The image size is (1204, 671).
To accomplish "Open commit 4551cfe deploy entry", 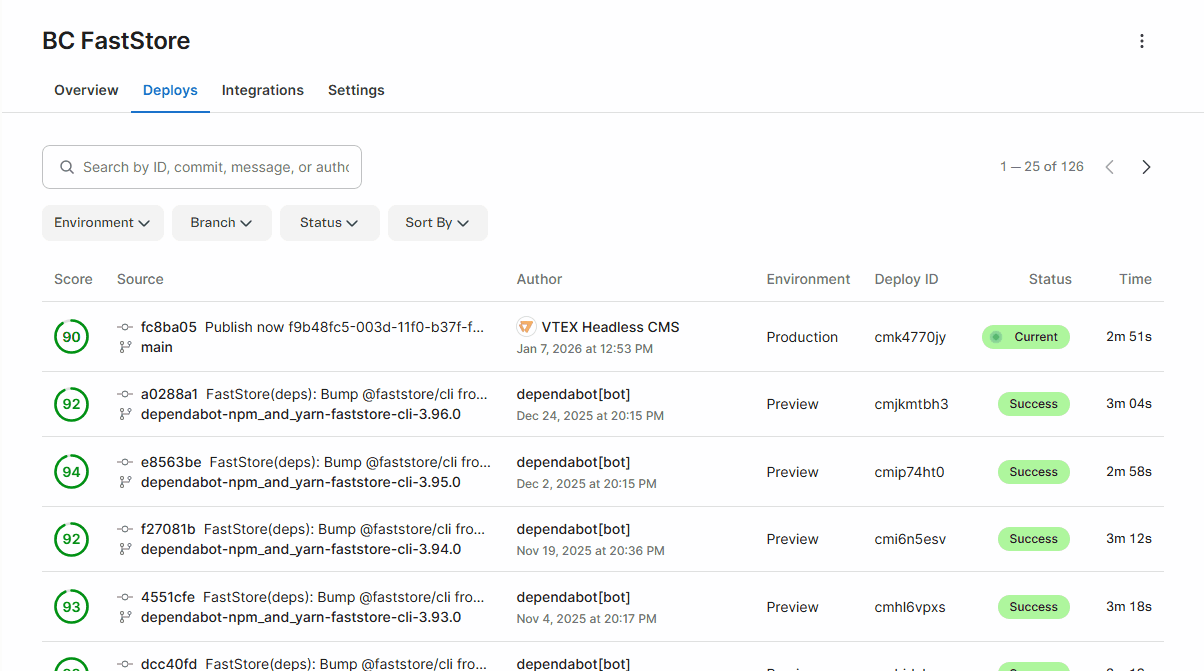I will [313, 597].
